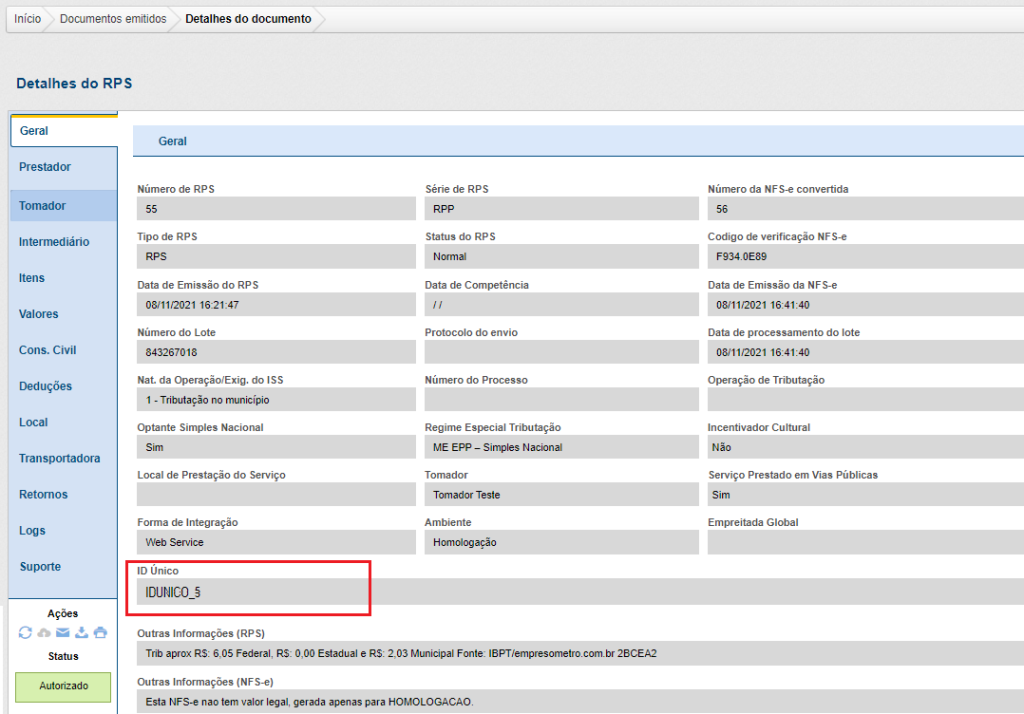
Task: Switch to the Tomador tab
Action: click(42, 205)
